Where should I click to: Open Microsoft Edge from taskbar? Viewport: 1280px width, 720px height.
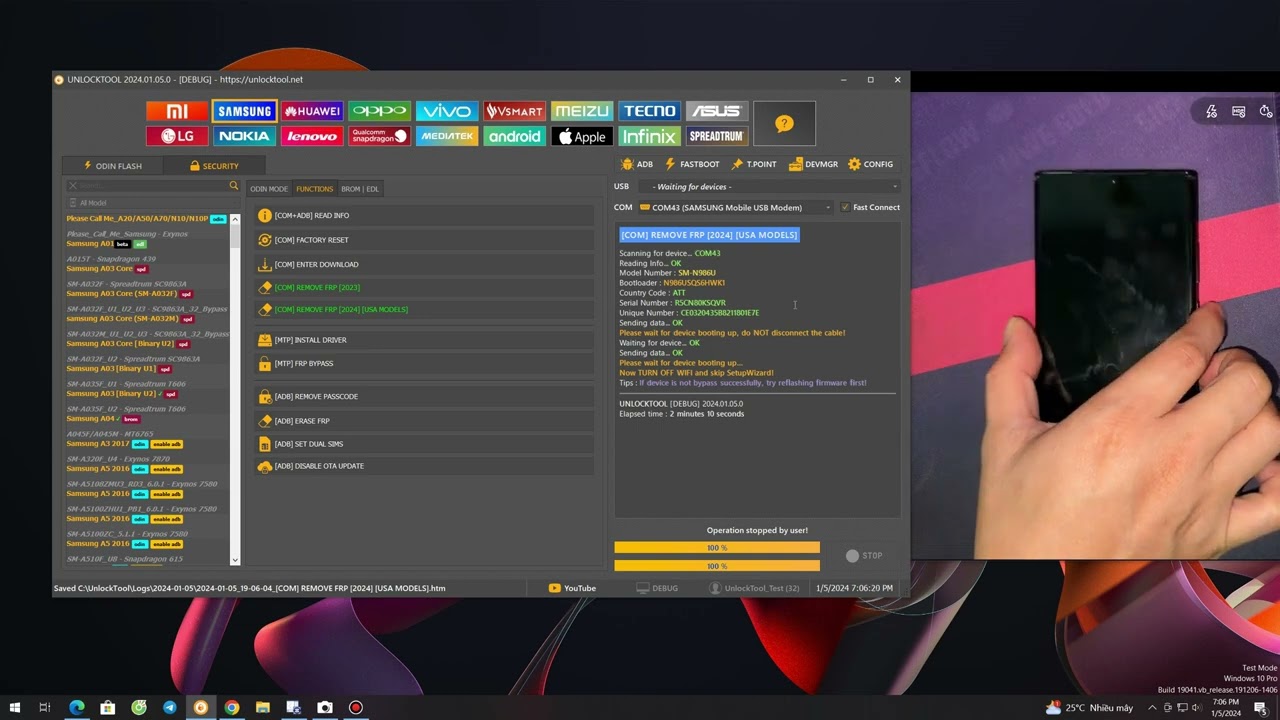click(77, 707)
